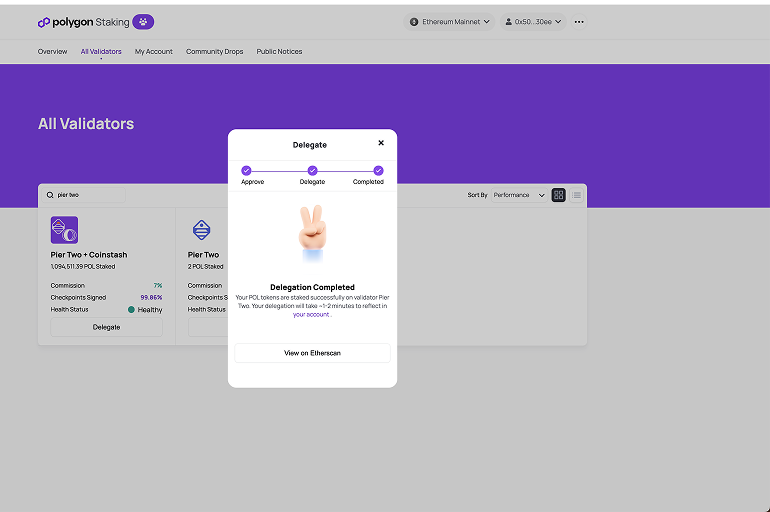
Task: Click the Polygon Staking logo
Action: (83, 22)
